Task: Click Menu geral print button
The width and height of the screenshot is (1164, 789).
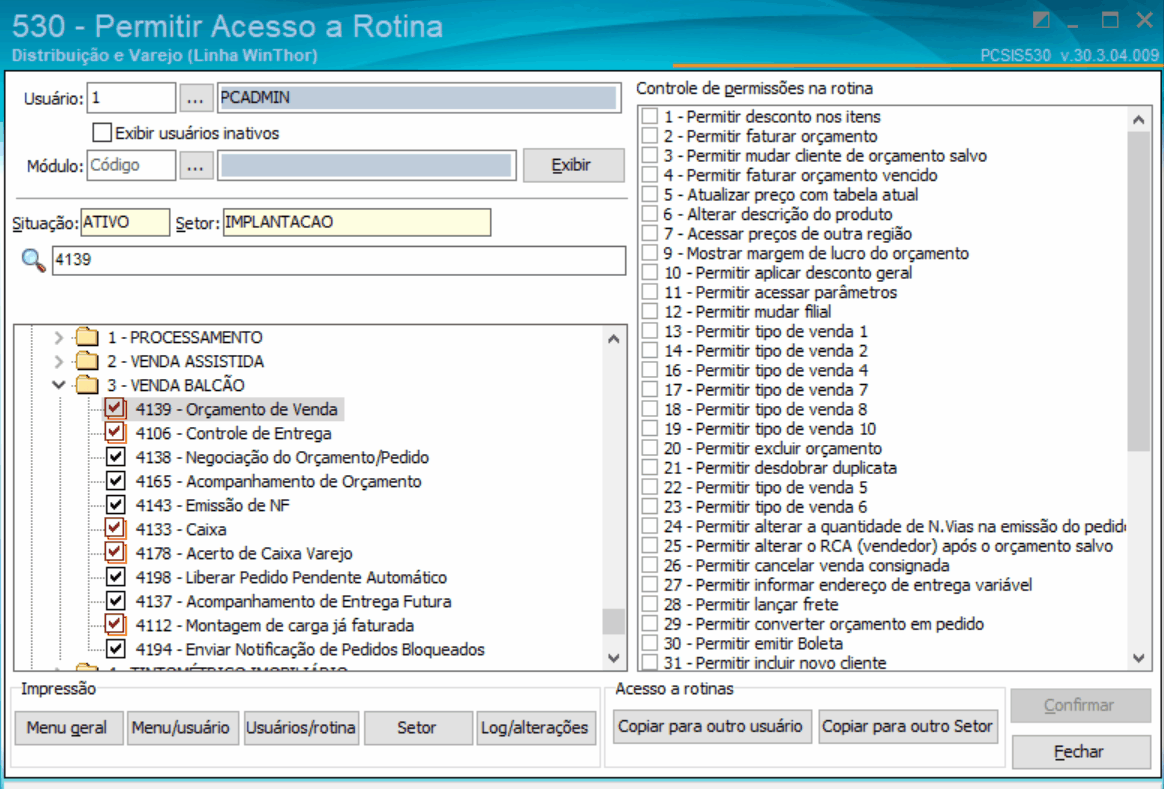Action: [67, 727]
